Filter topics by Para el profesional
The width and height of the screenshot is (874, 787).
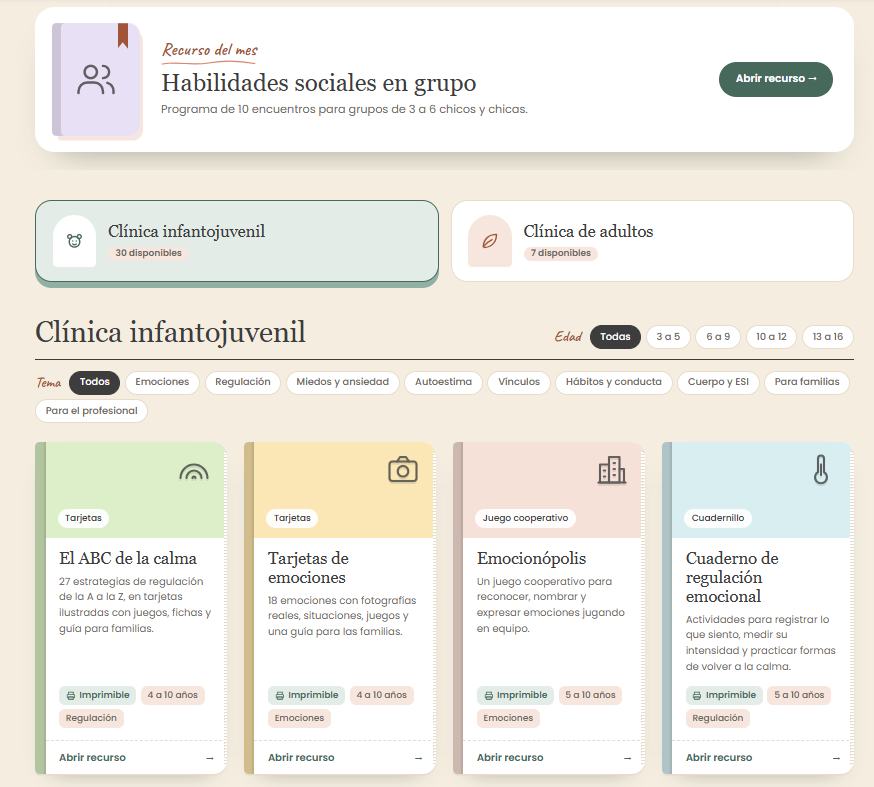click(91, 411)
